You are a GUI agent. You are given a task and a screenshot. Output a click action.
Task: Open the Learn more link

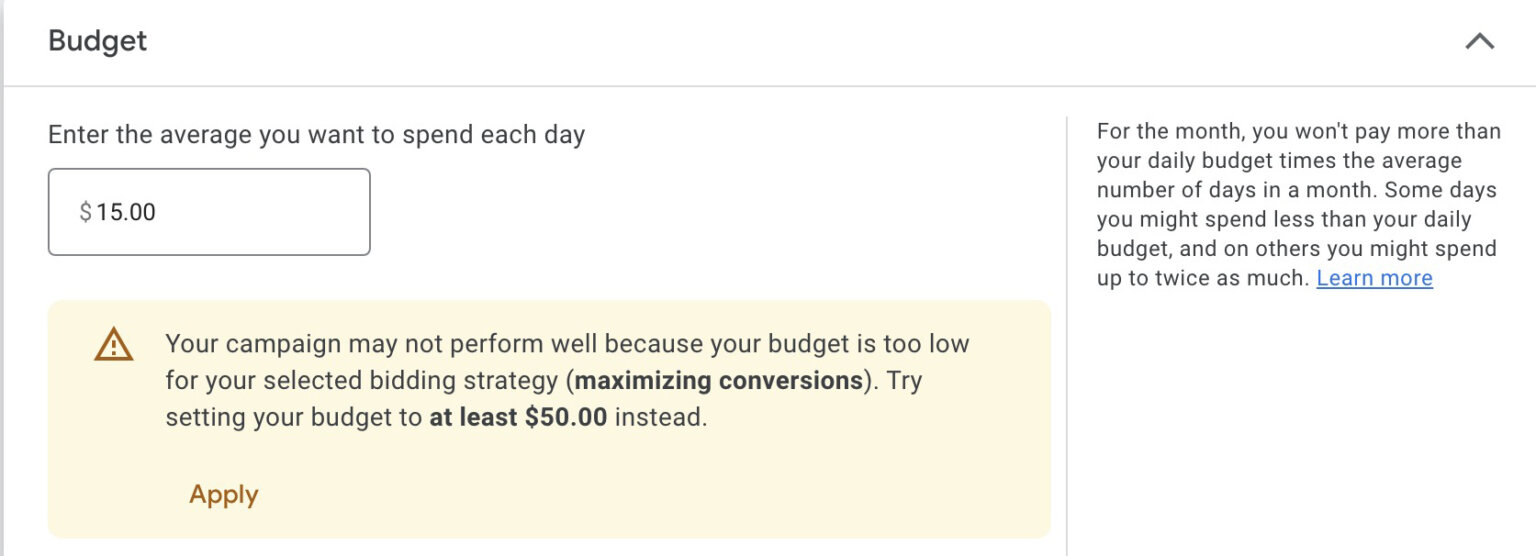[1374, 278]
